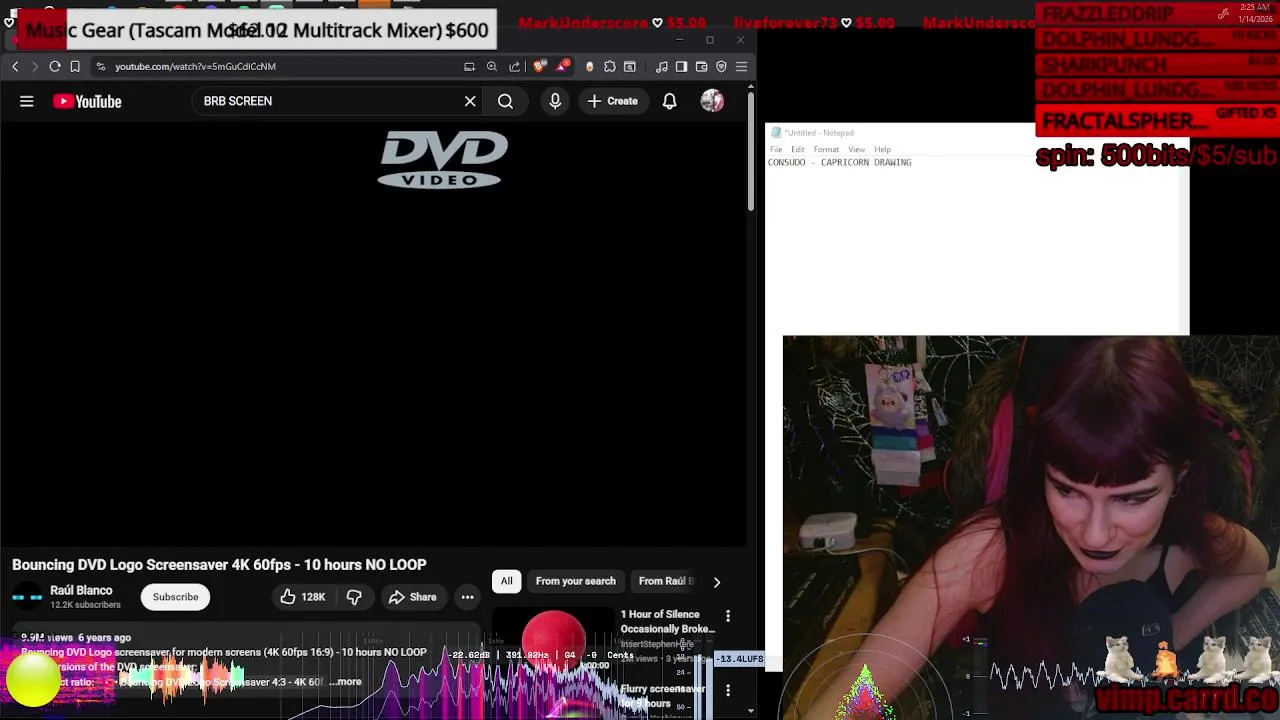Open the YouTube account avatar menu
1280x720 pixels.
[712, 101]
